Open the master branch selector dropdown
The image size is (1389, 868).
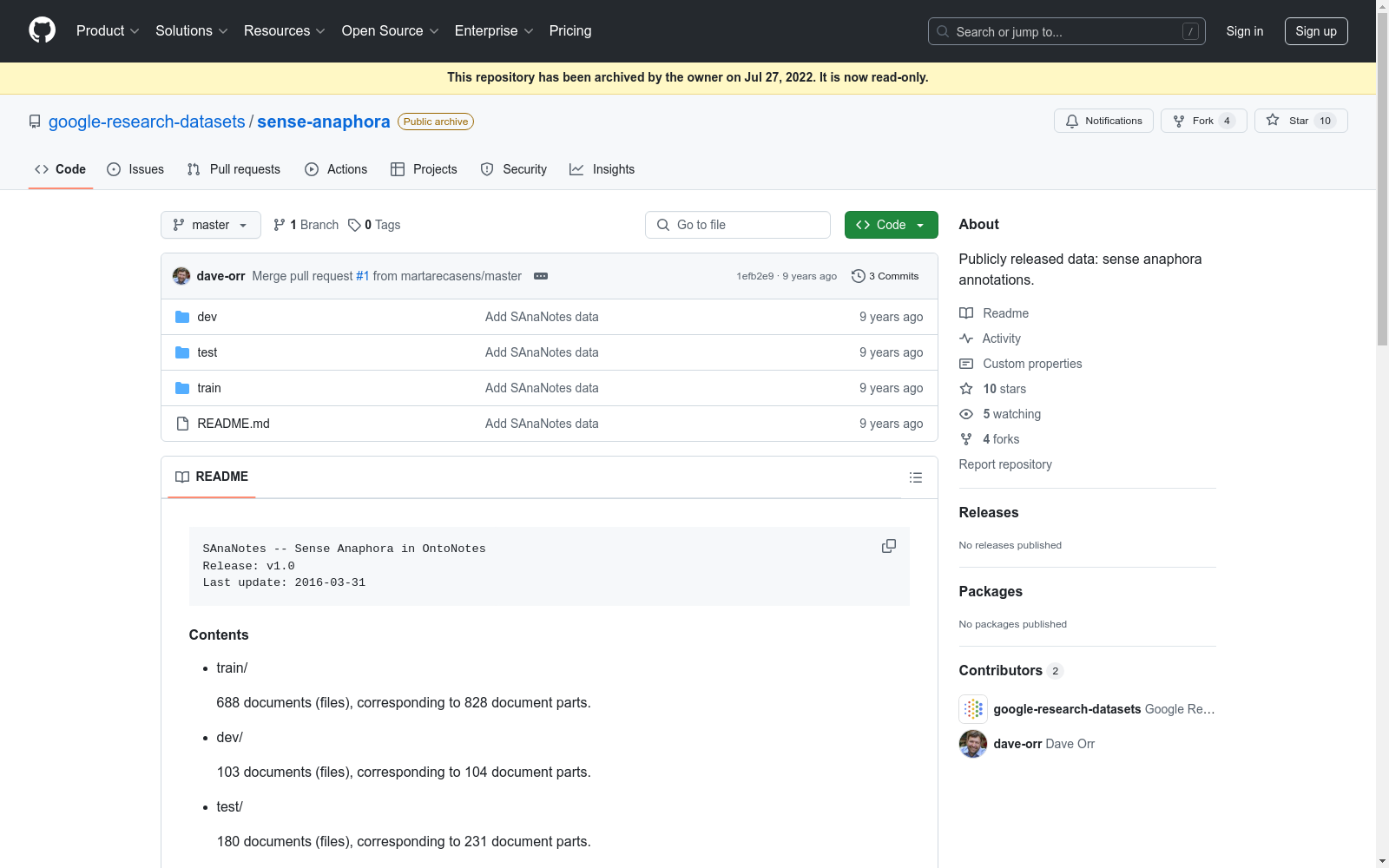coord(211,225)
